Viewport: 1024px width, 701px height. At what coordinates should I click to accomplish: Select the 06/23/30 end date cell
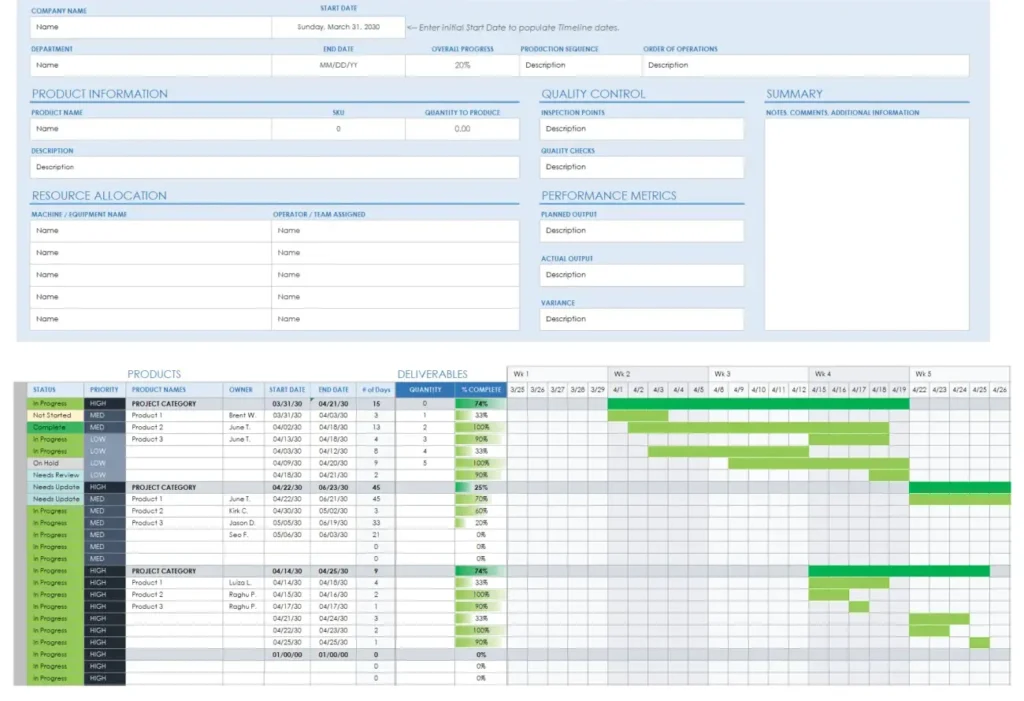point(333,487)
